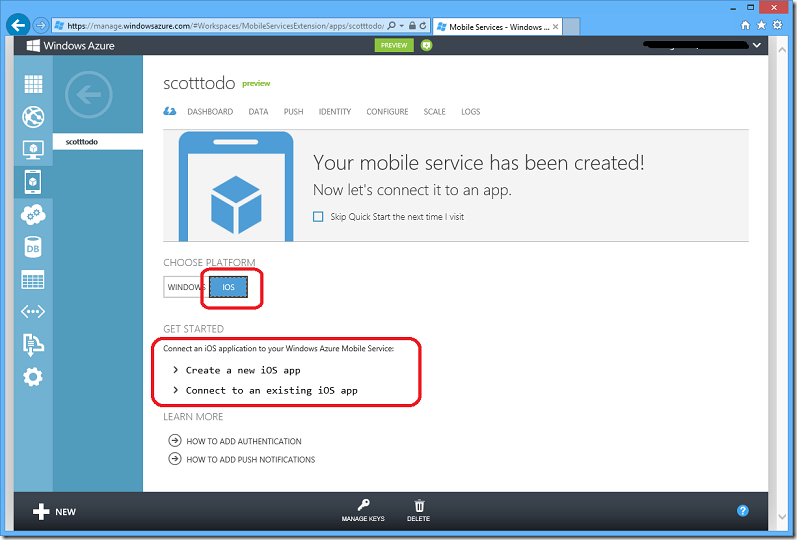Open the All Items grid icon in sidebar

point(33,84)
